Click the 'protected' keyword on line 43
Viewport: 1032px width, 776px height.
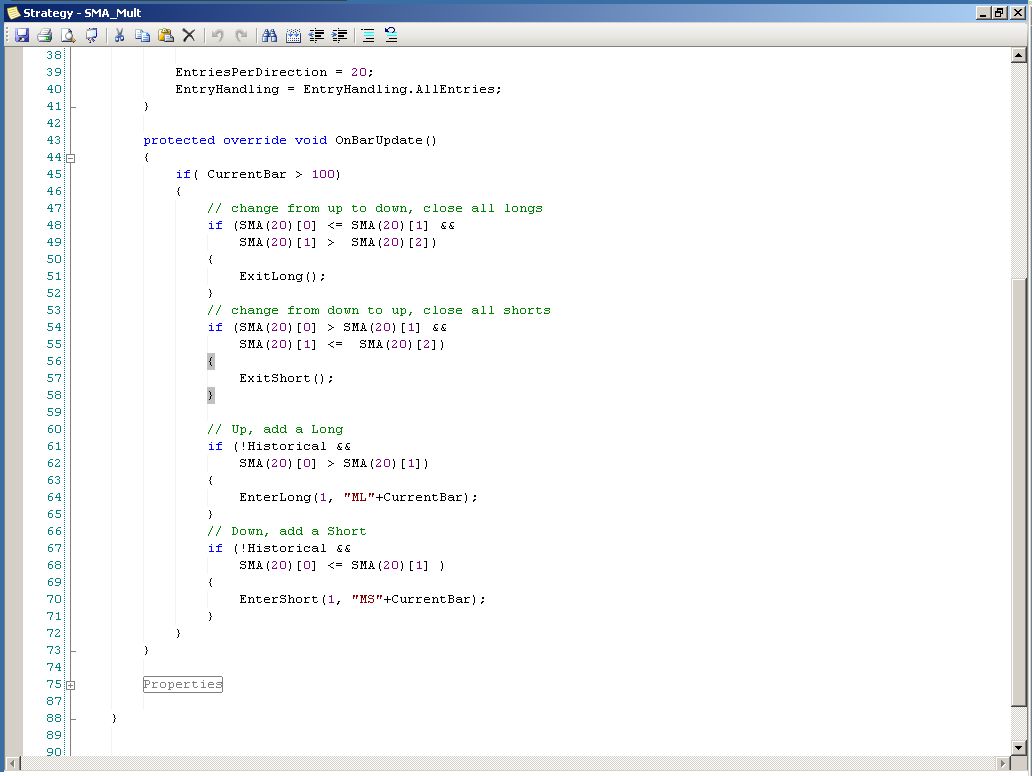tap(179, 140)
